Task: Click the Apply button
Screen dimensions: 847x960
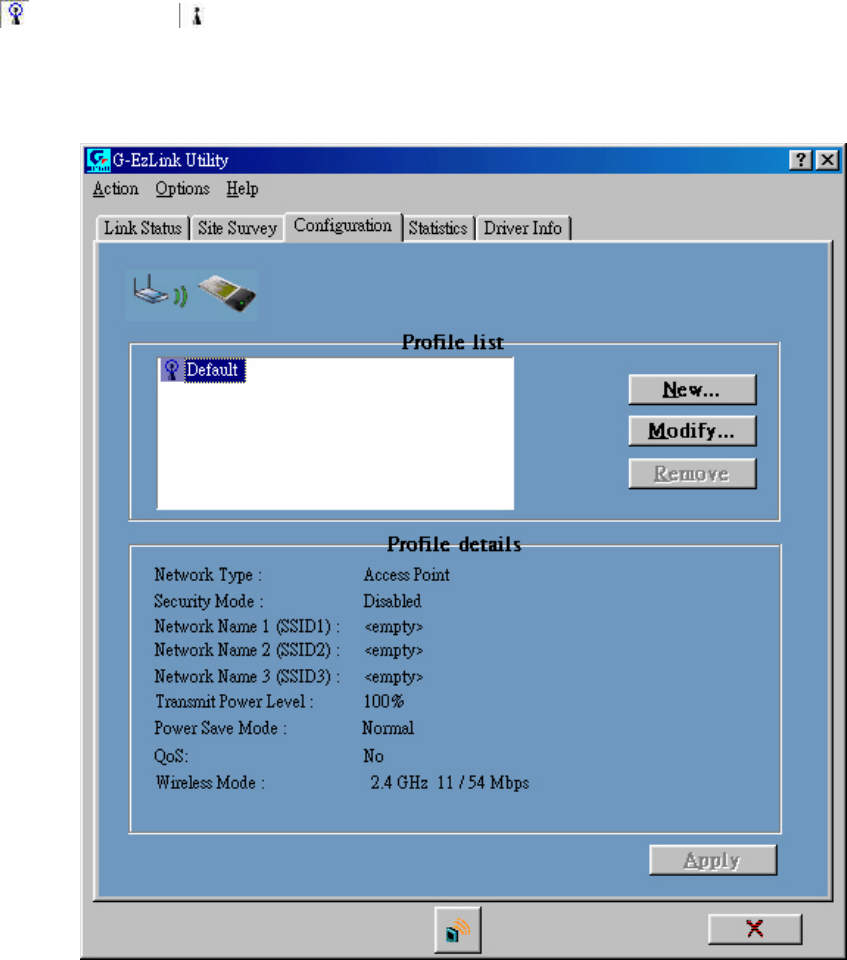Action: (x=713, y=860)
